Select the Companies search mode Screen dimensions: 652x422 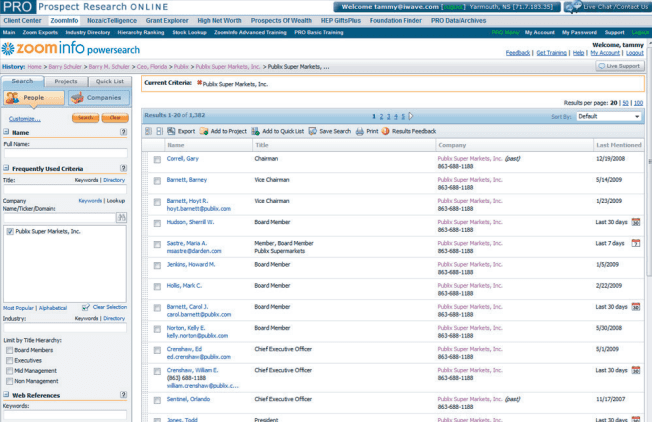tap(99, 98)
